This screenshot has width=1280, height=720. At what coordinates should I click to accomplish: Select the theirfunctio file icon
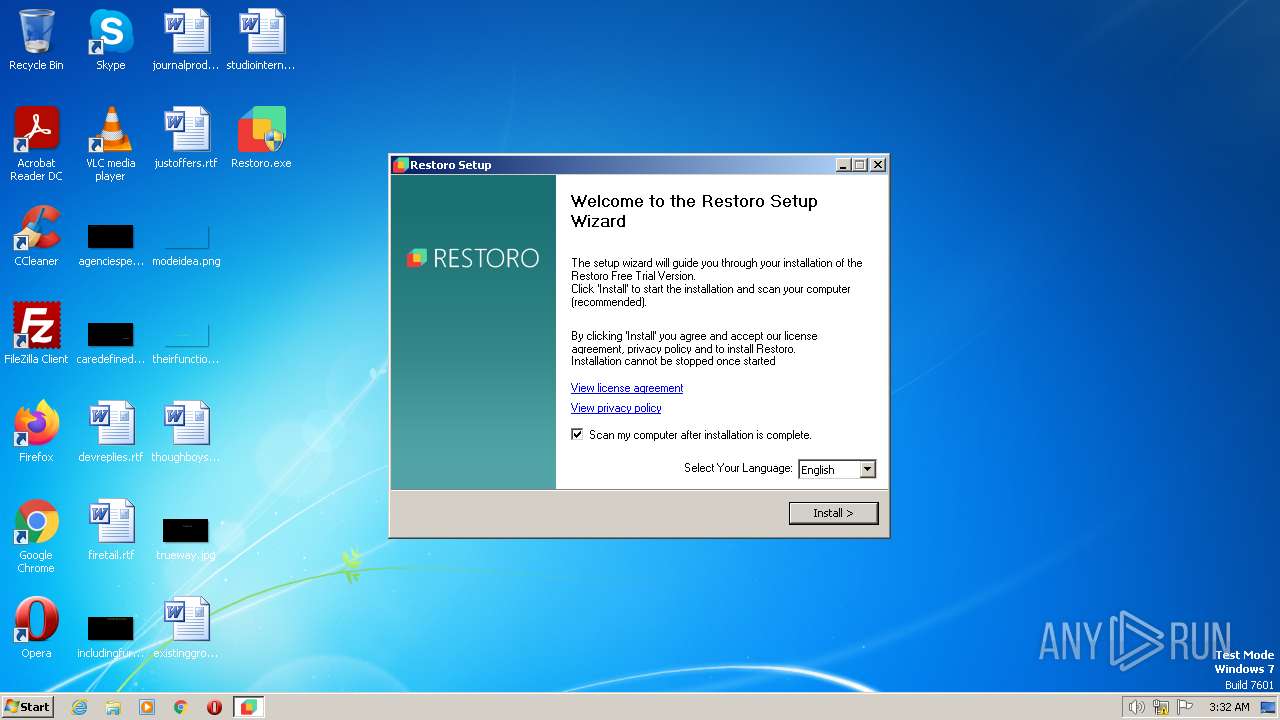click(x=186, y=343)
